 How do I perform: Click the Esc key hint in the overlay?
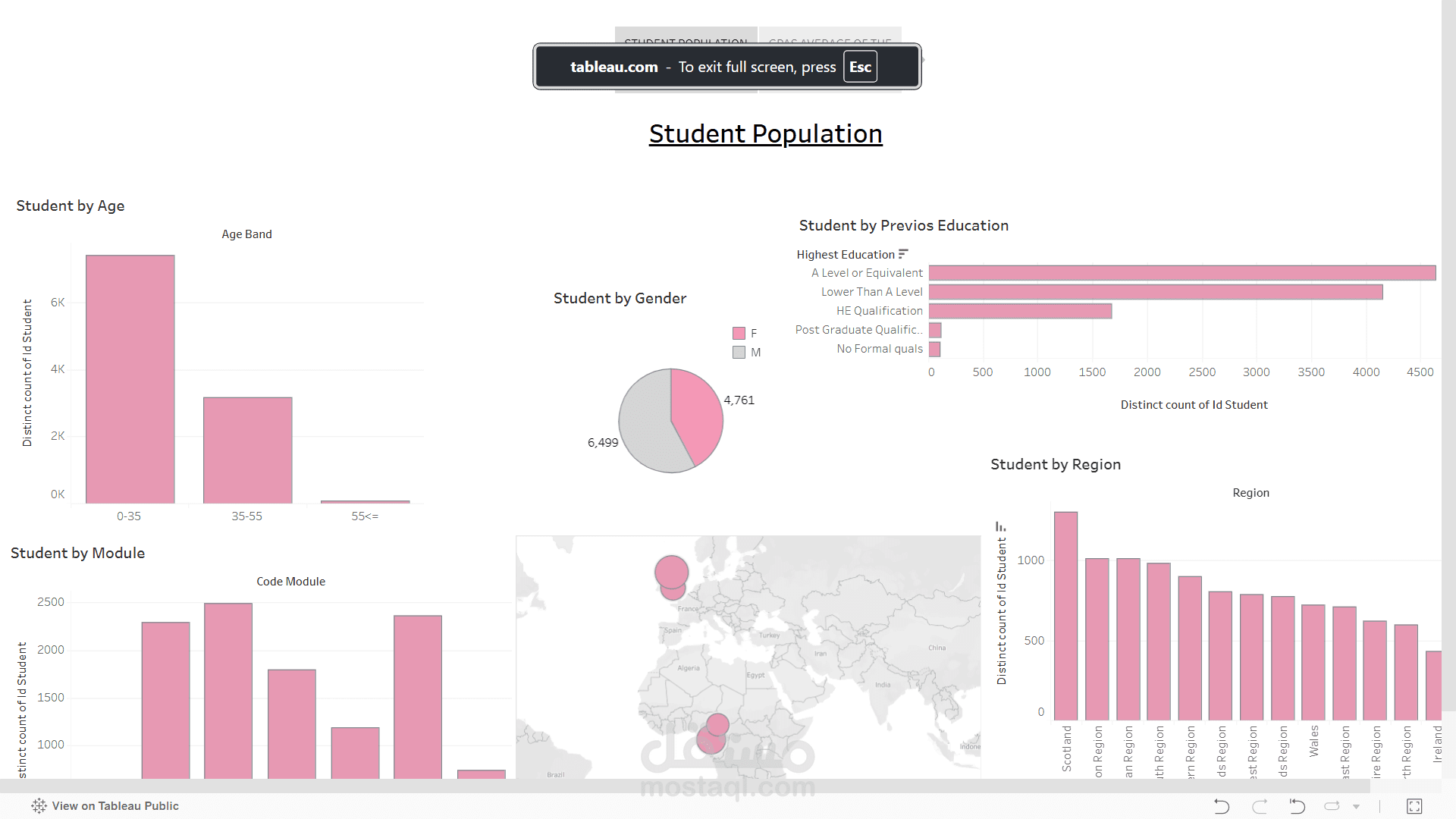[x=860, y=67]
